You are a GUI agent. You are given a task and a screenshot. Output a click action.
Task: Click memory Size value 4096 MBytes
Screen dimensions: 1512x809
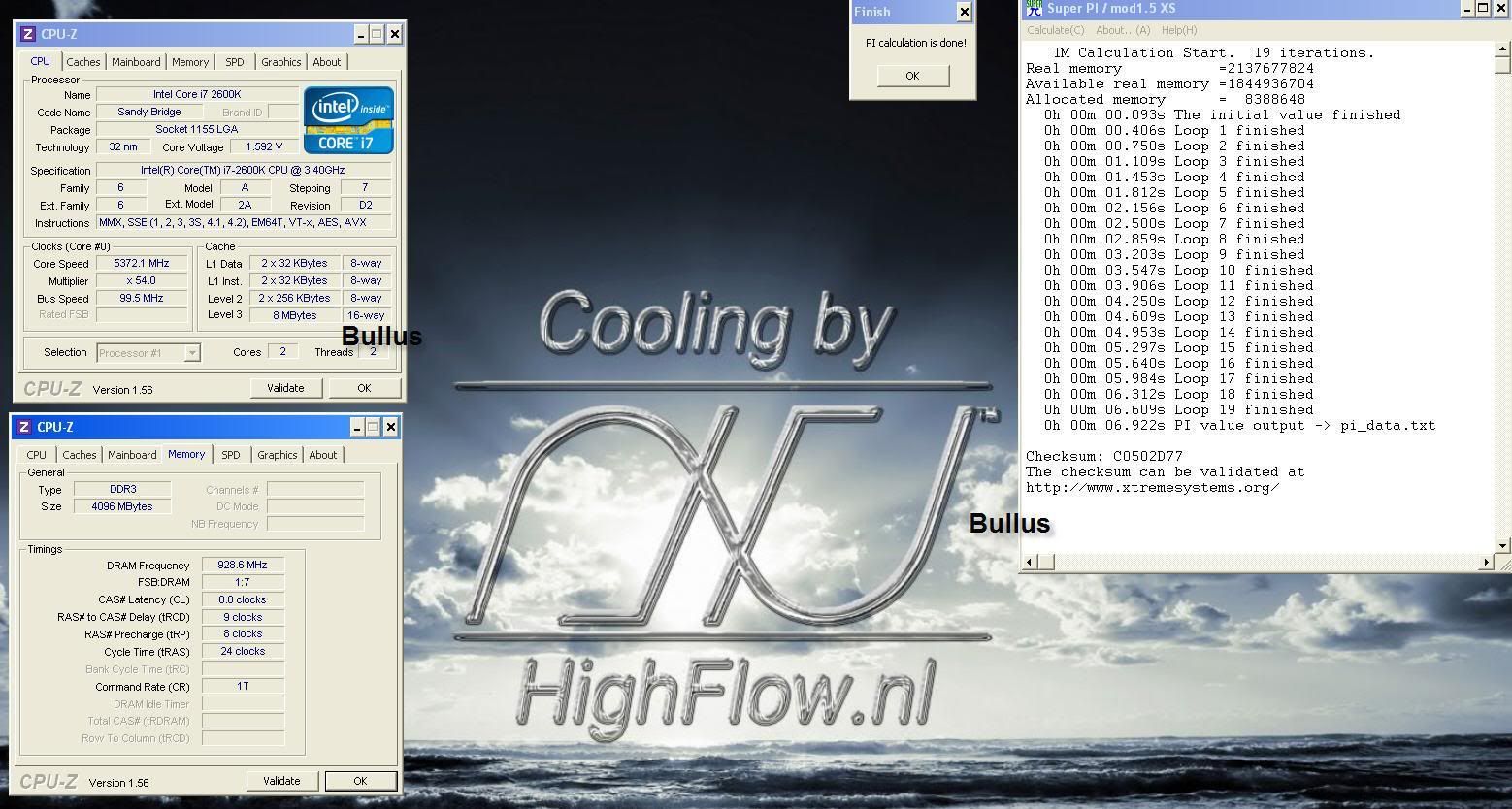(x=123, y=507)
